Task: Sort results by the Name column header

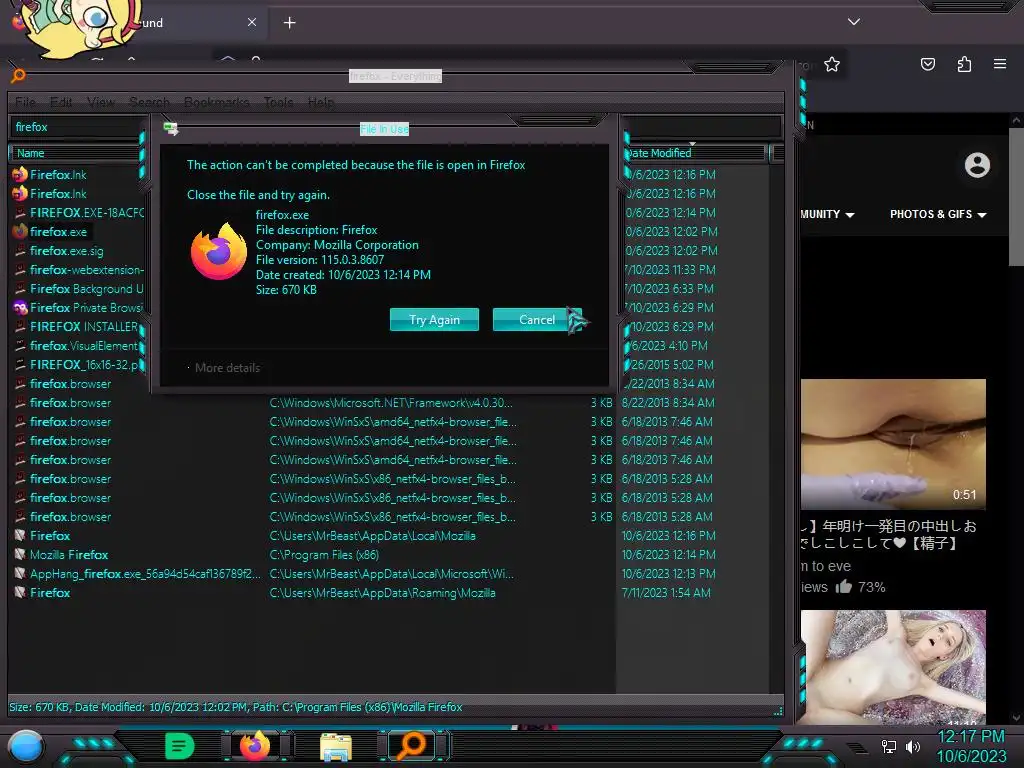Action: (75, 153)
